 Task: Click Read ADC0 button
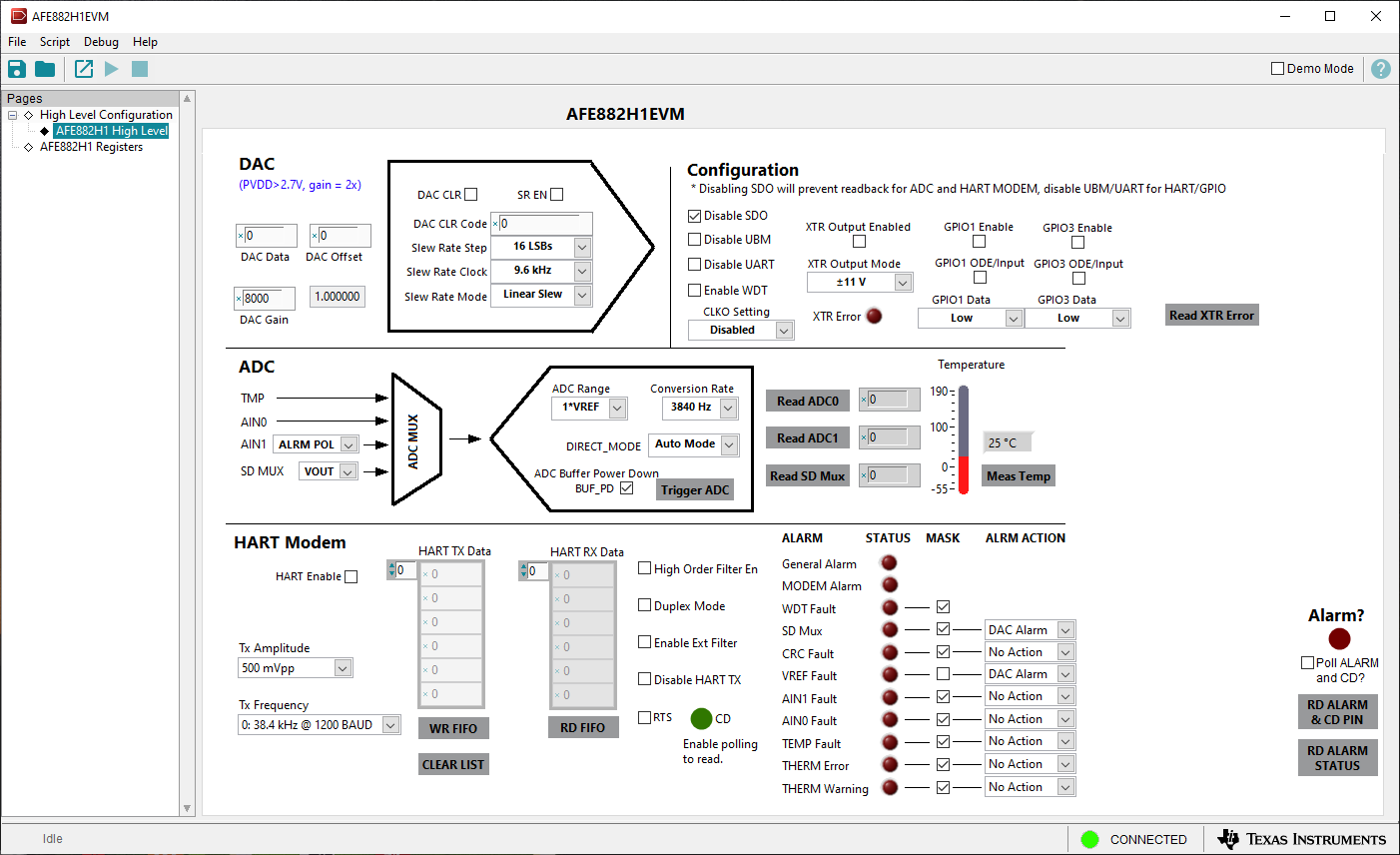(808, 401)
